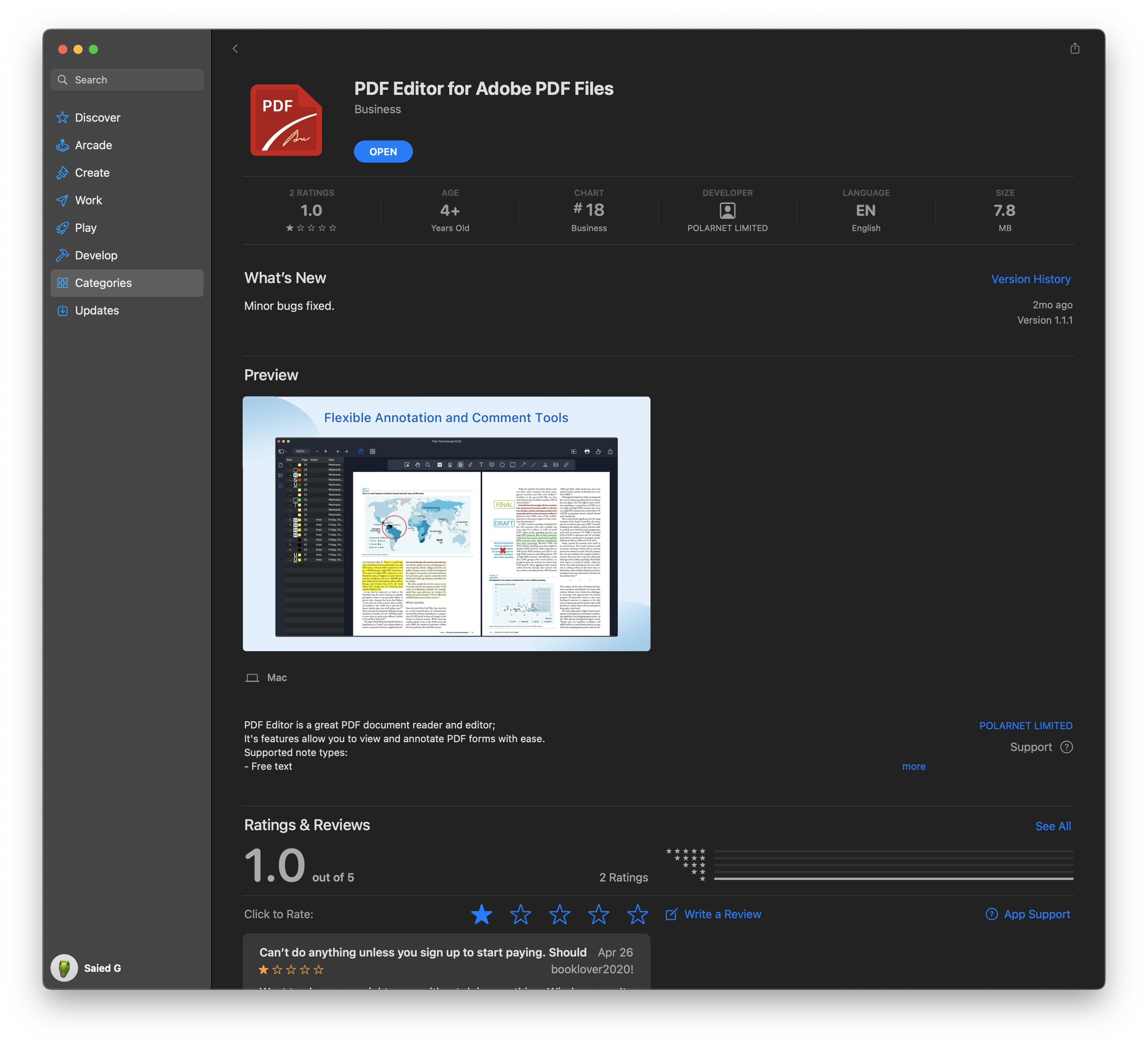Rate the app five stars
Screen dimensions: 1148x1046
[638, 914]
